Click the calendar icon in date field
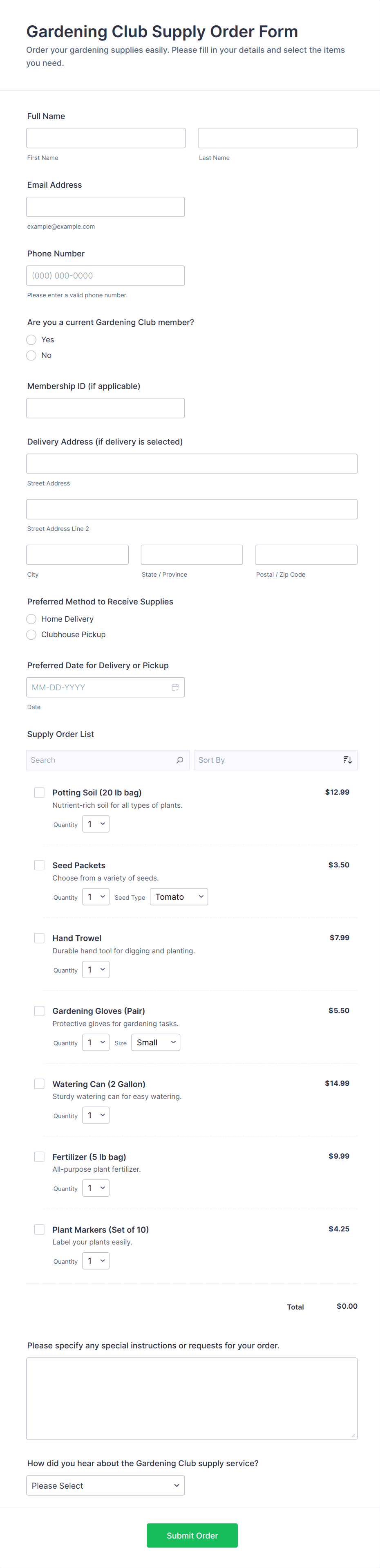This screenshot has height=1568, width=380. 175,687
